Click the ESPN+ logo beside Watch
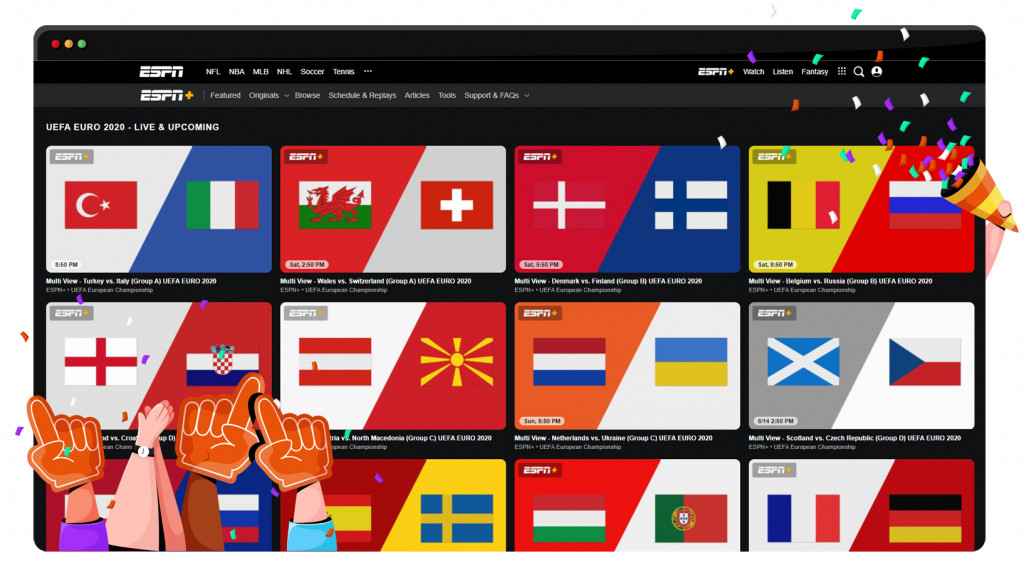 pos(716,72)
